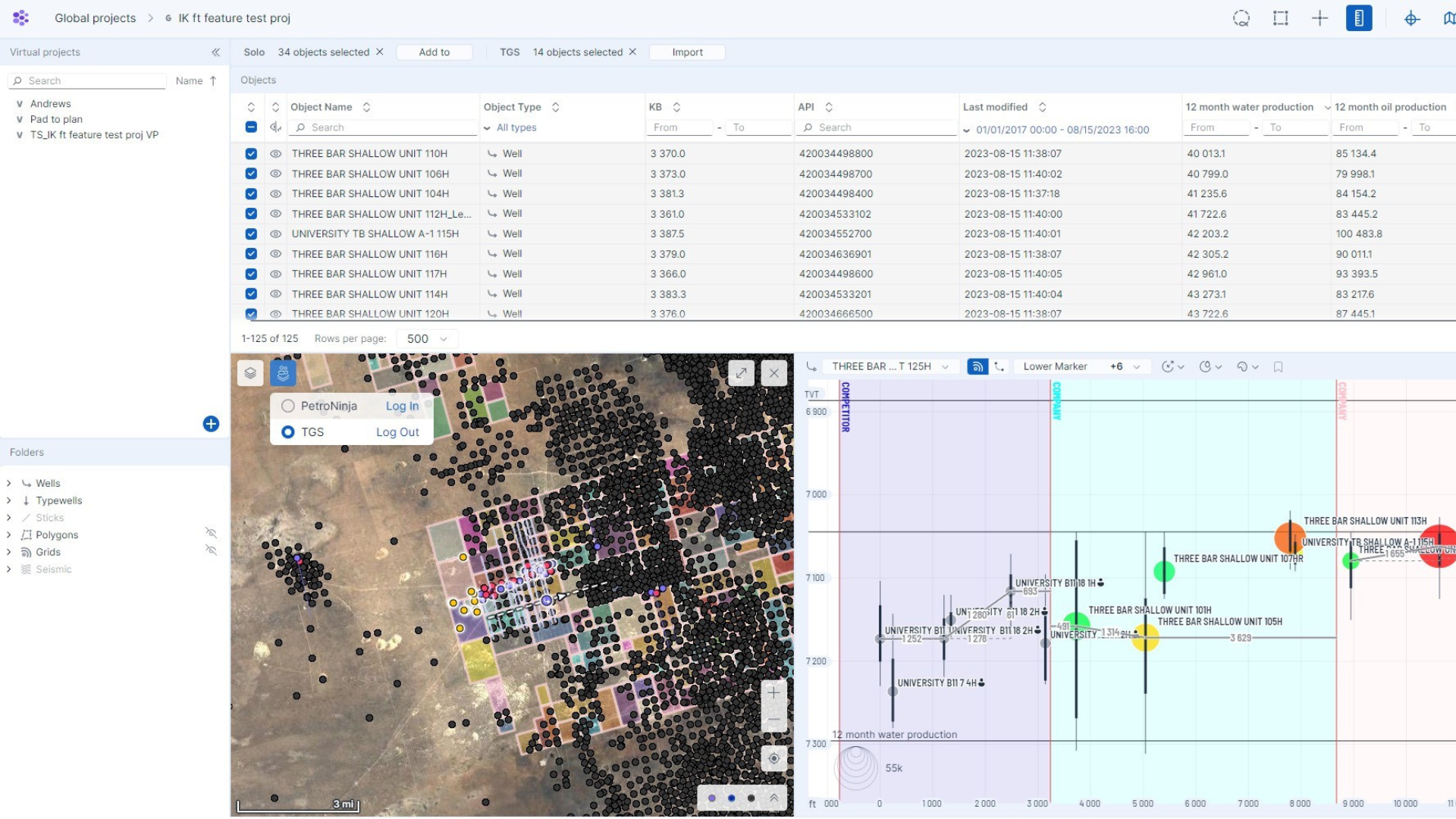Image resolution: width=1456 pixels, height=819 pixels.
Task: Click the grid/table layout icon top right
Action: (x=1281, y=17)
